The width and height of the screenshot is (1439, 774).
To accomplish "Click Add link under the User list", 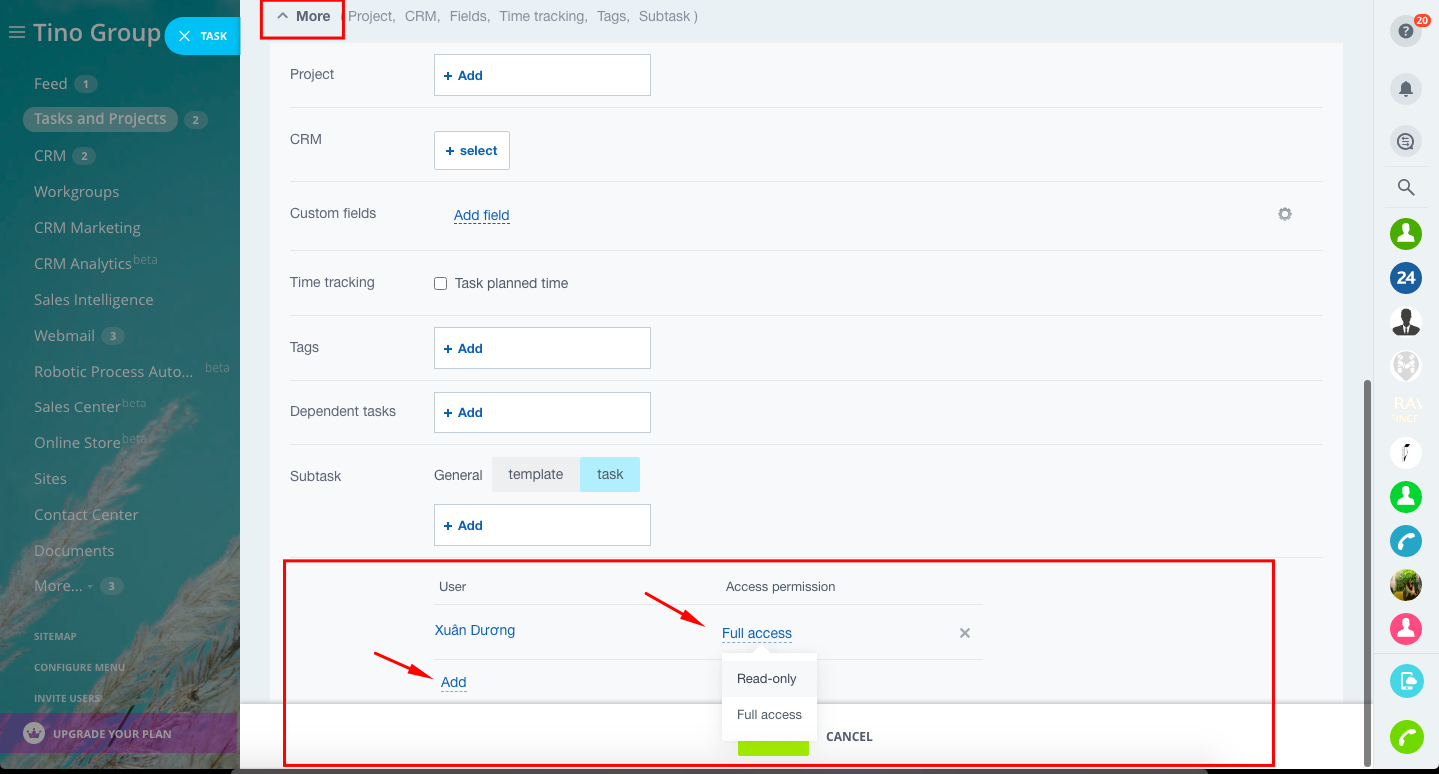I will (454, 682).
